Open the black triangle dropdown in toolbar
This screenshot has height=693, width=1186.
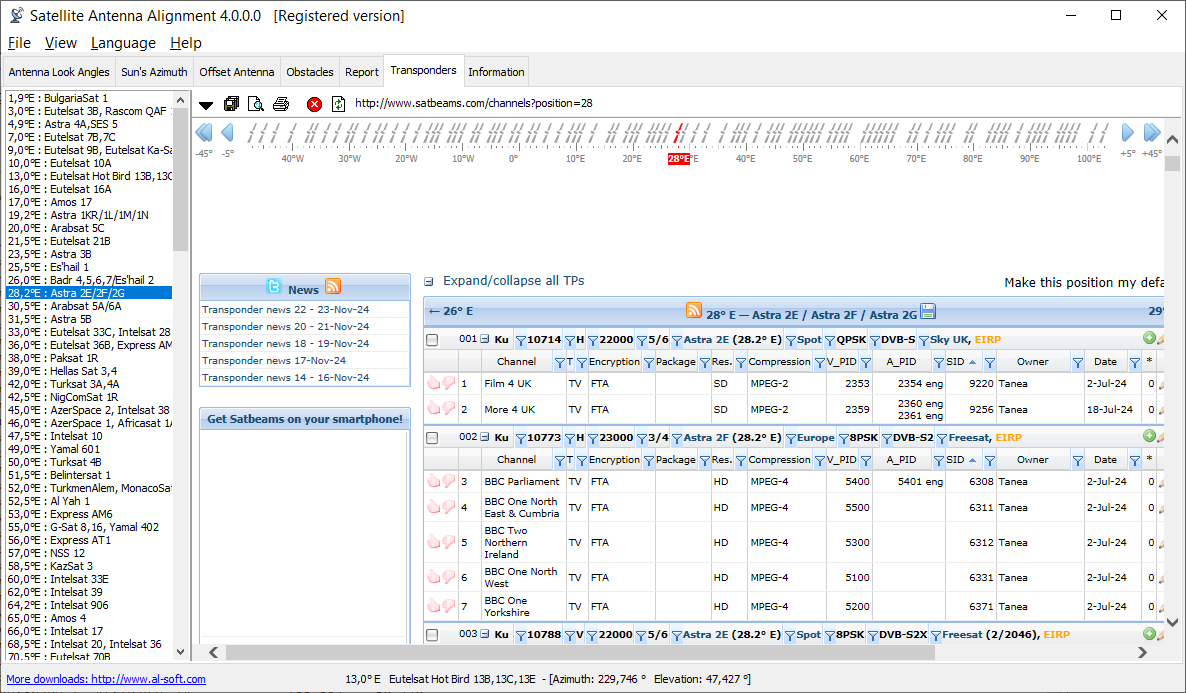206,105
